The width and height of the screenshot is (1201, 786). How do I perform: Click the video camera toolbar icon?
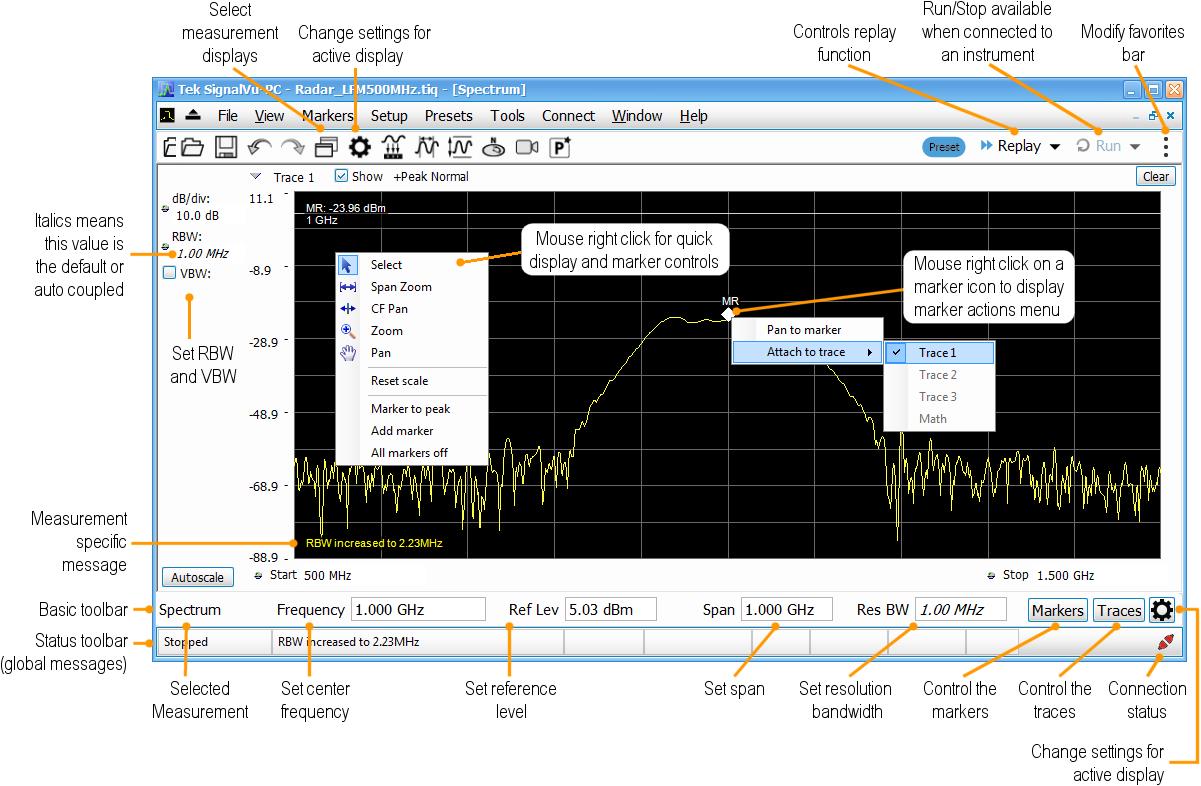point(527,148)
